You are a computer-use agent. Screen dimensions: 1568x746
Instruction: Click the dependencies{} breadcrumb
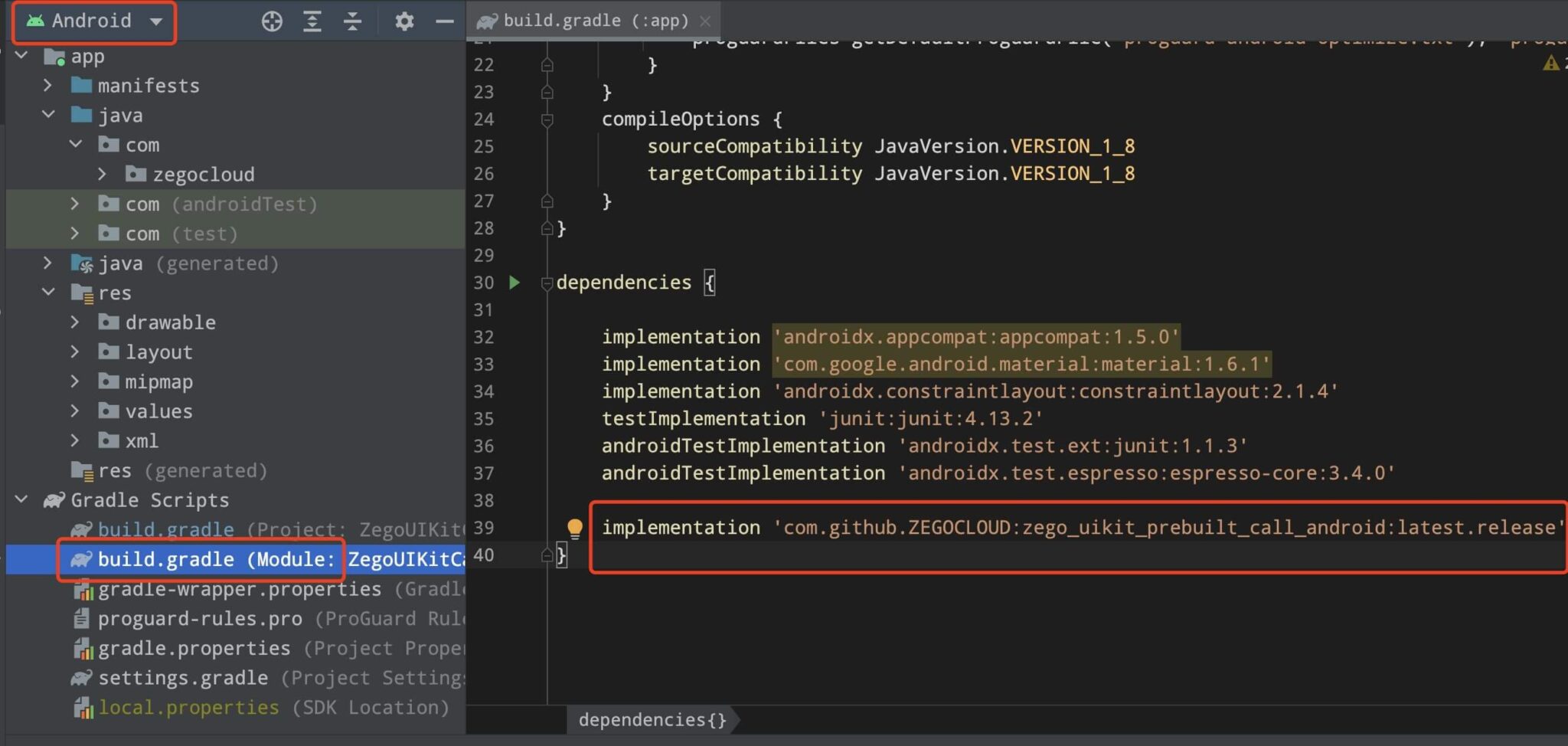tap(652, 720)
